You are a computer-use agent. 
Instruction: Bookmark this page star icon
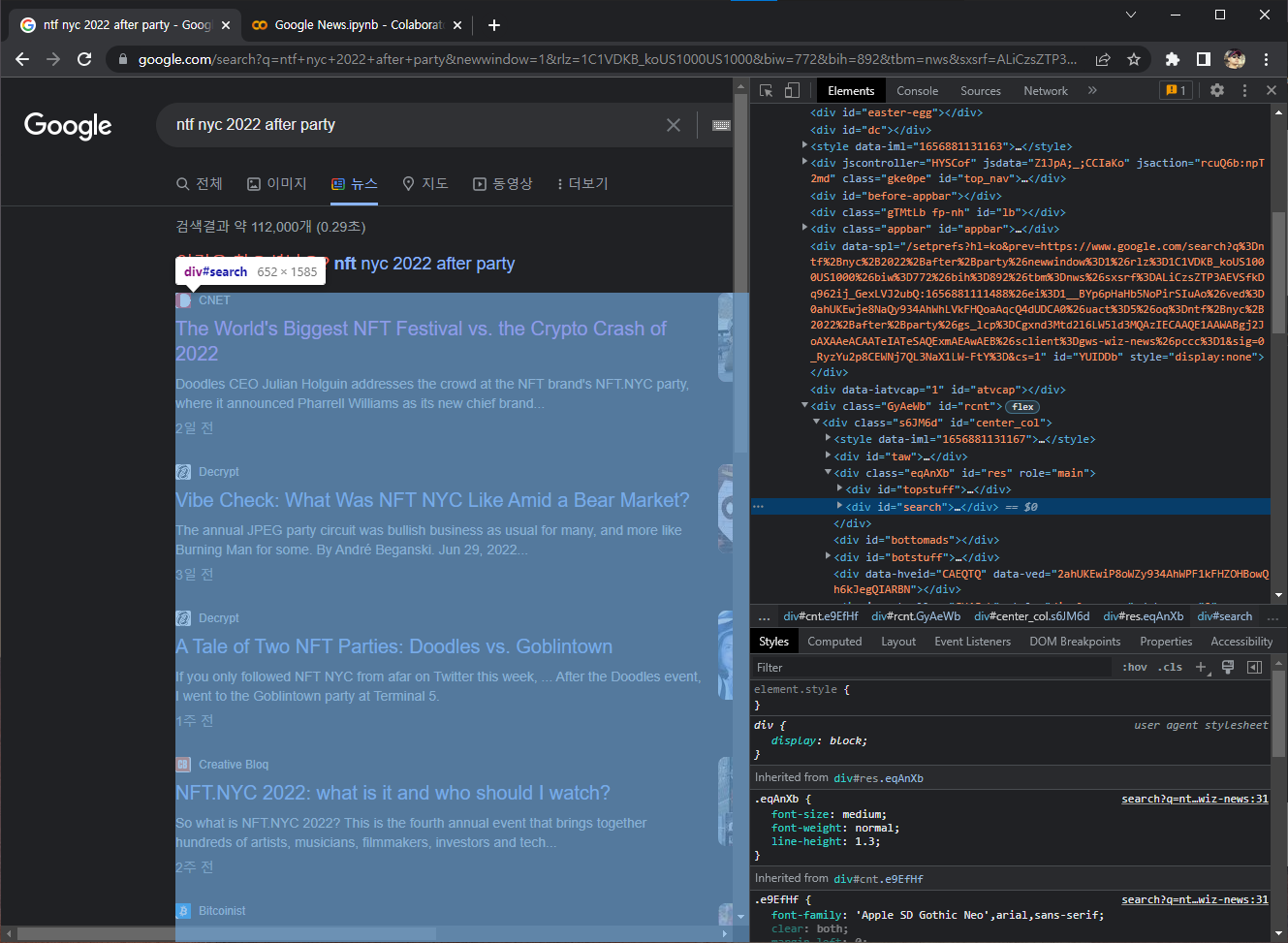pos(1134,59)
